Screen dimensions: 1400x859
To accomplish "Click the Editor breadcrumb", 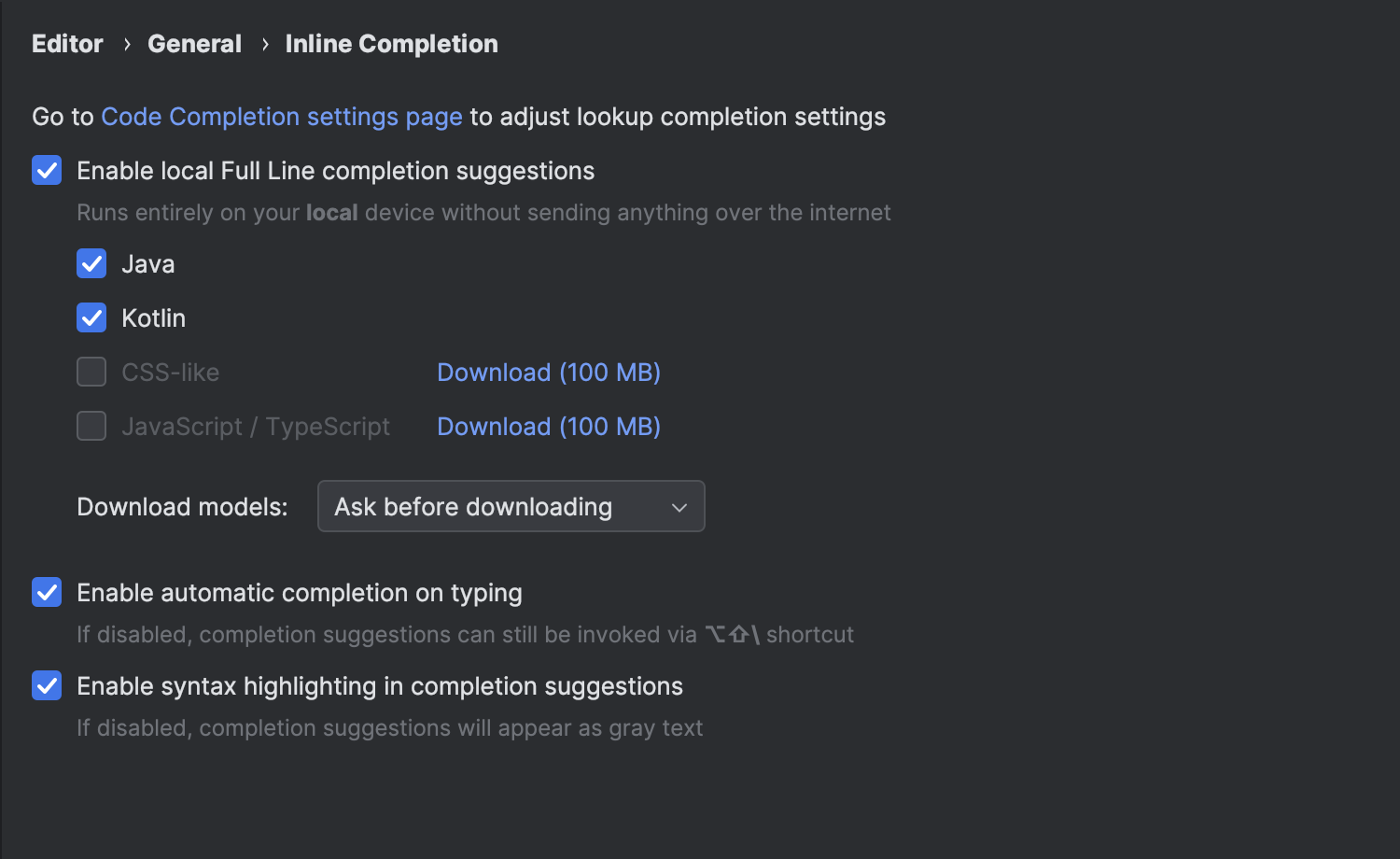I will [x=67, y=44].
